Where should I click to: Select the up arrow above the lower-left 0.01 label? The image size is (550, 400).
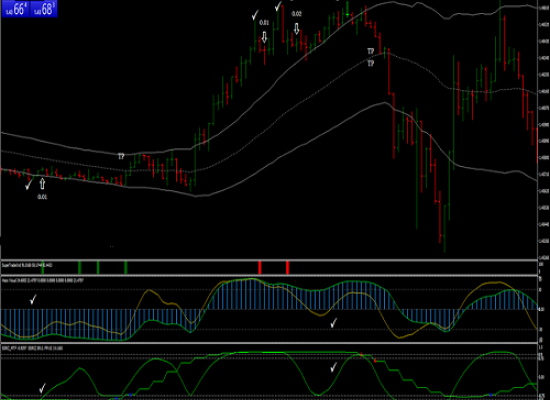click(x=42, y=184)
